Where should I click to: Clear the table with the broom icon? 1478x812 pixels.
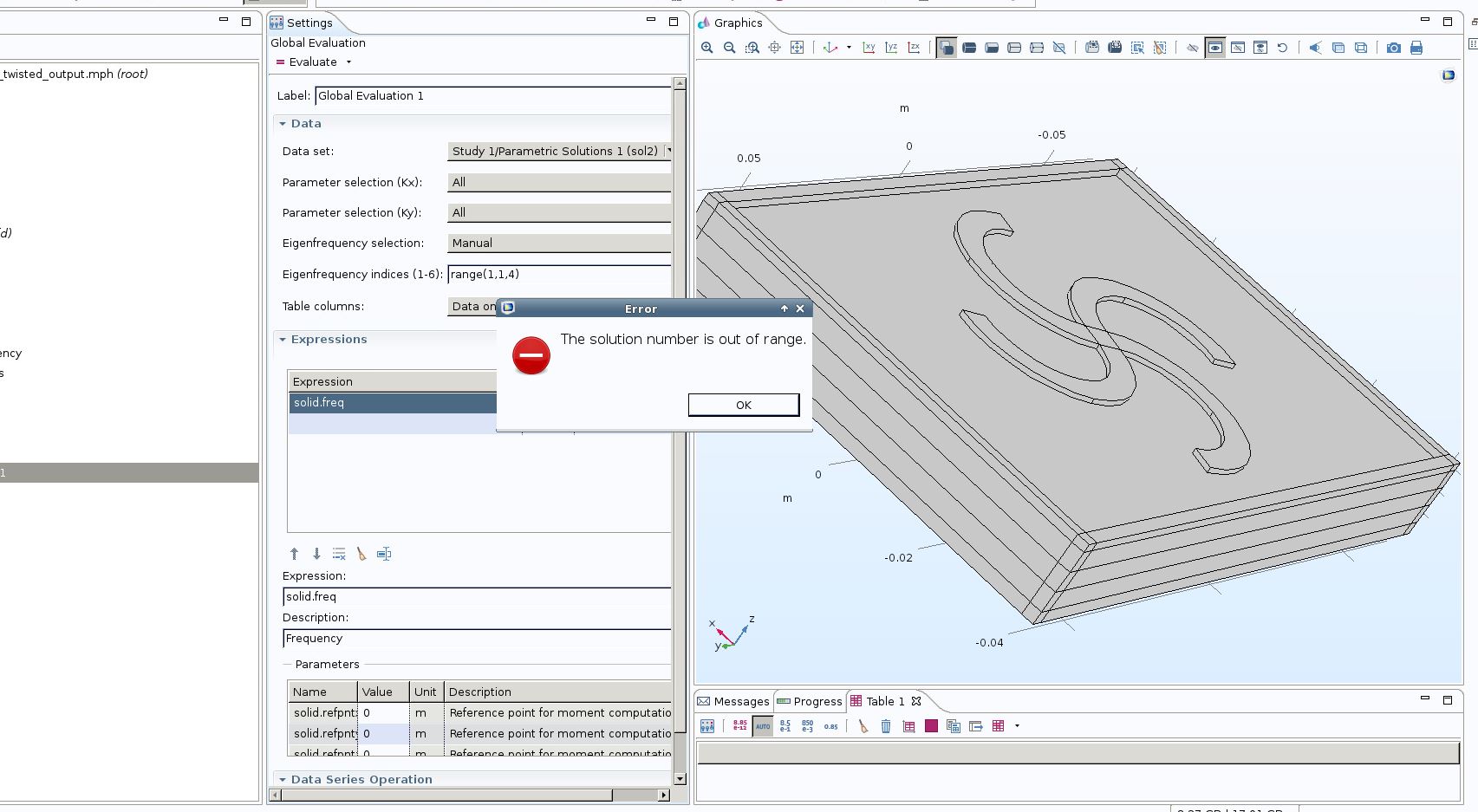863,726
